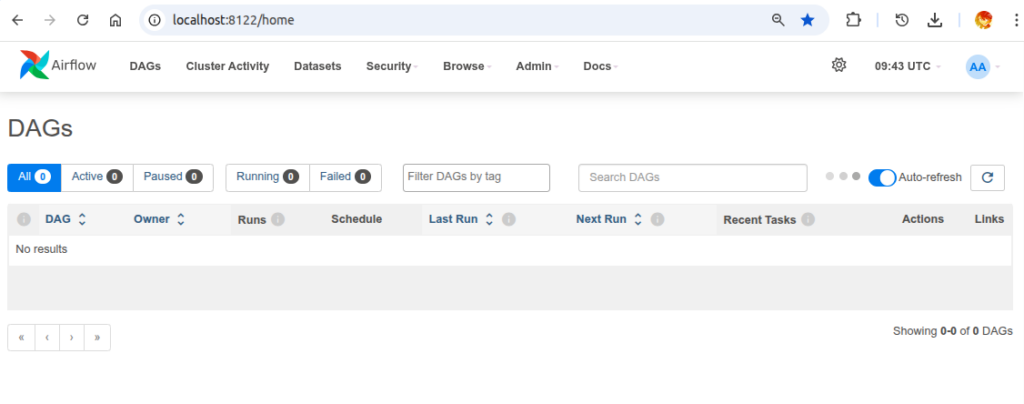Click the info icon beside Runs column
1024x404 pixels.
(x=278, y=219)
